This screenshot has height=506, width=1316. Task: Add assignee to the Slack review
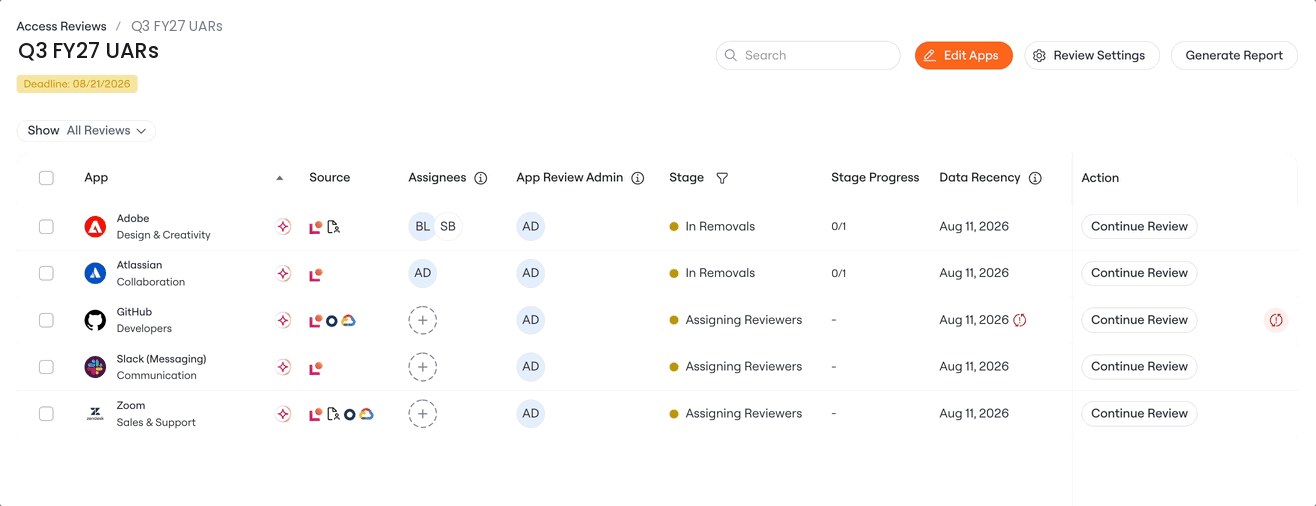coord(422,367)
